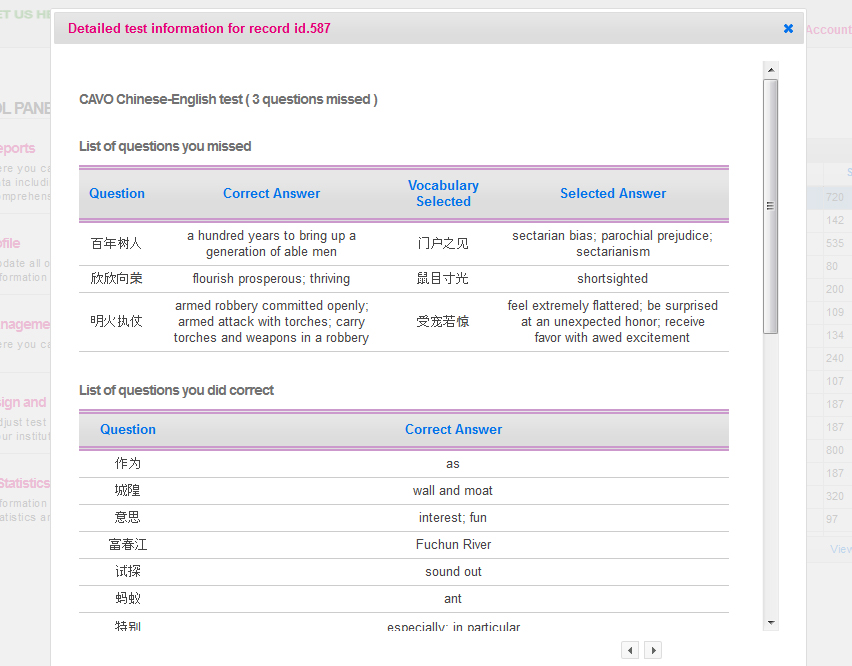Select the missed question 欣欣向荣

[116, 279]
